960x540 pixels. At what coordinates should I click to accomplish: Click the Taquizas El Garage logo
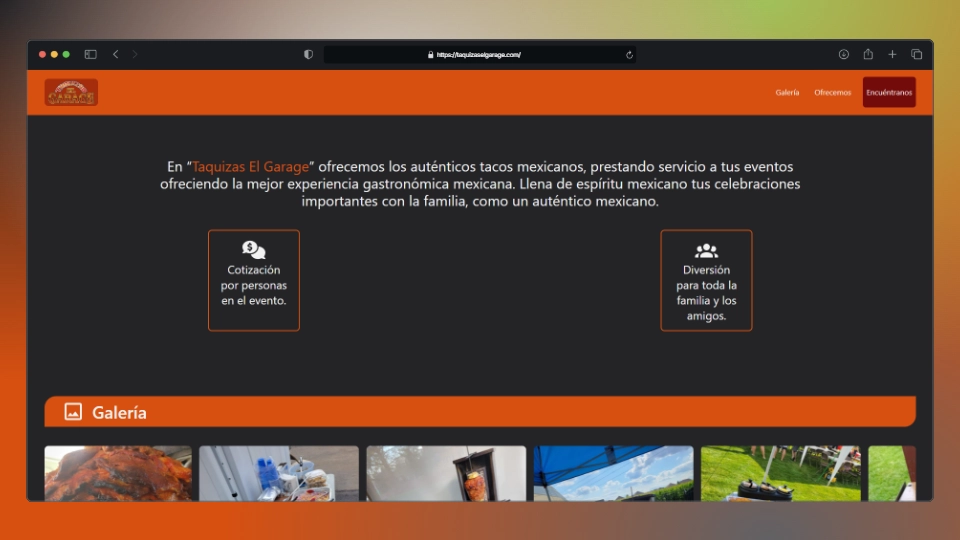(71, 92)
